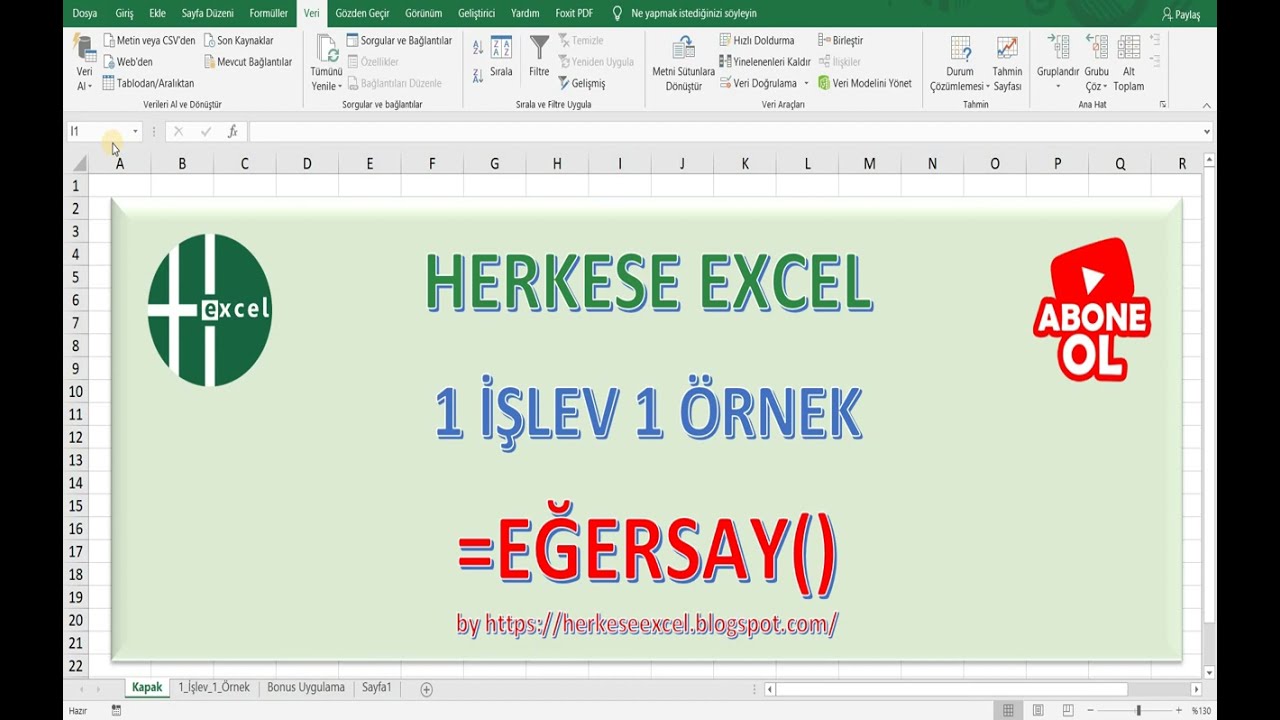Ungroup using Grubu Çöz

(1097, 61)
